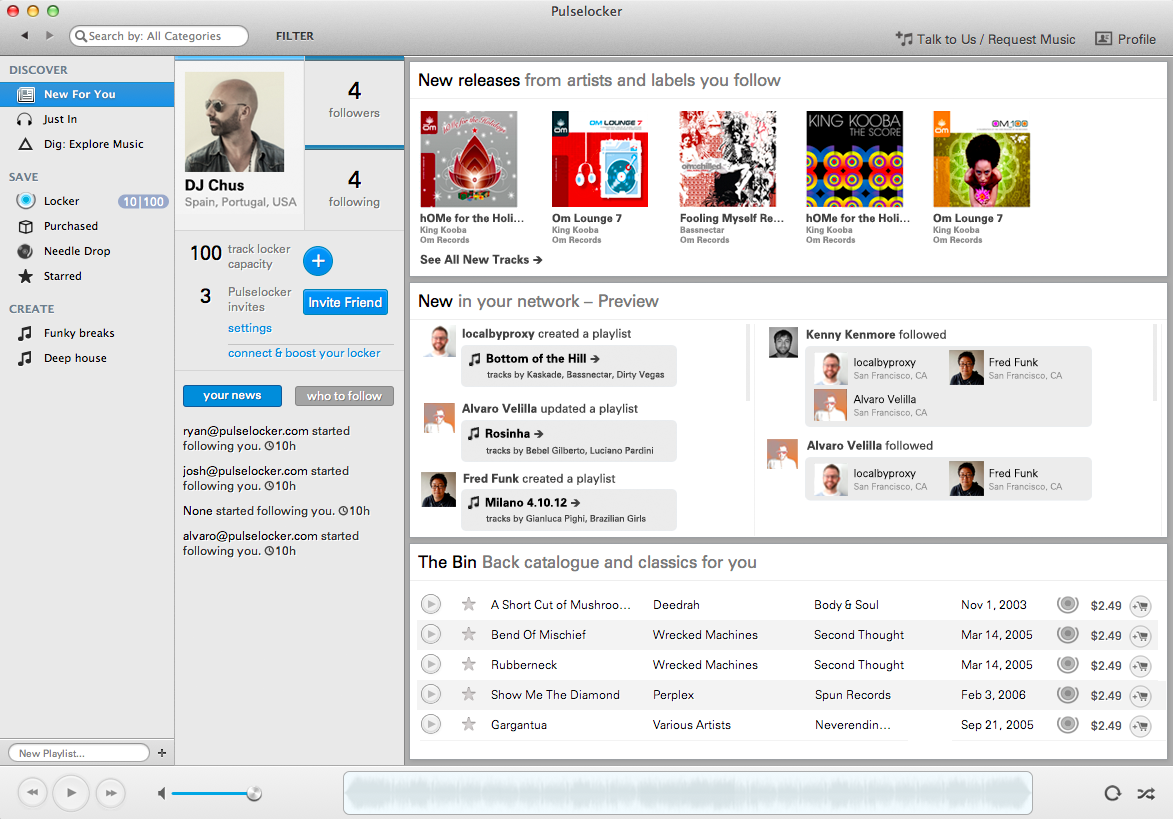Skip to the next track
The height and width of the screenshot is (819, 1173).
coord(111,793)
